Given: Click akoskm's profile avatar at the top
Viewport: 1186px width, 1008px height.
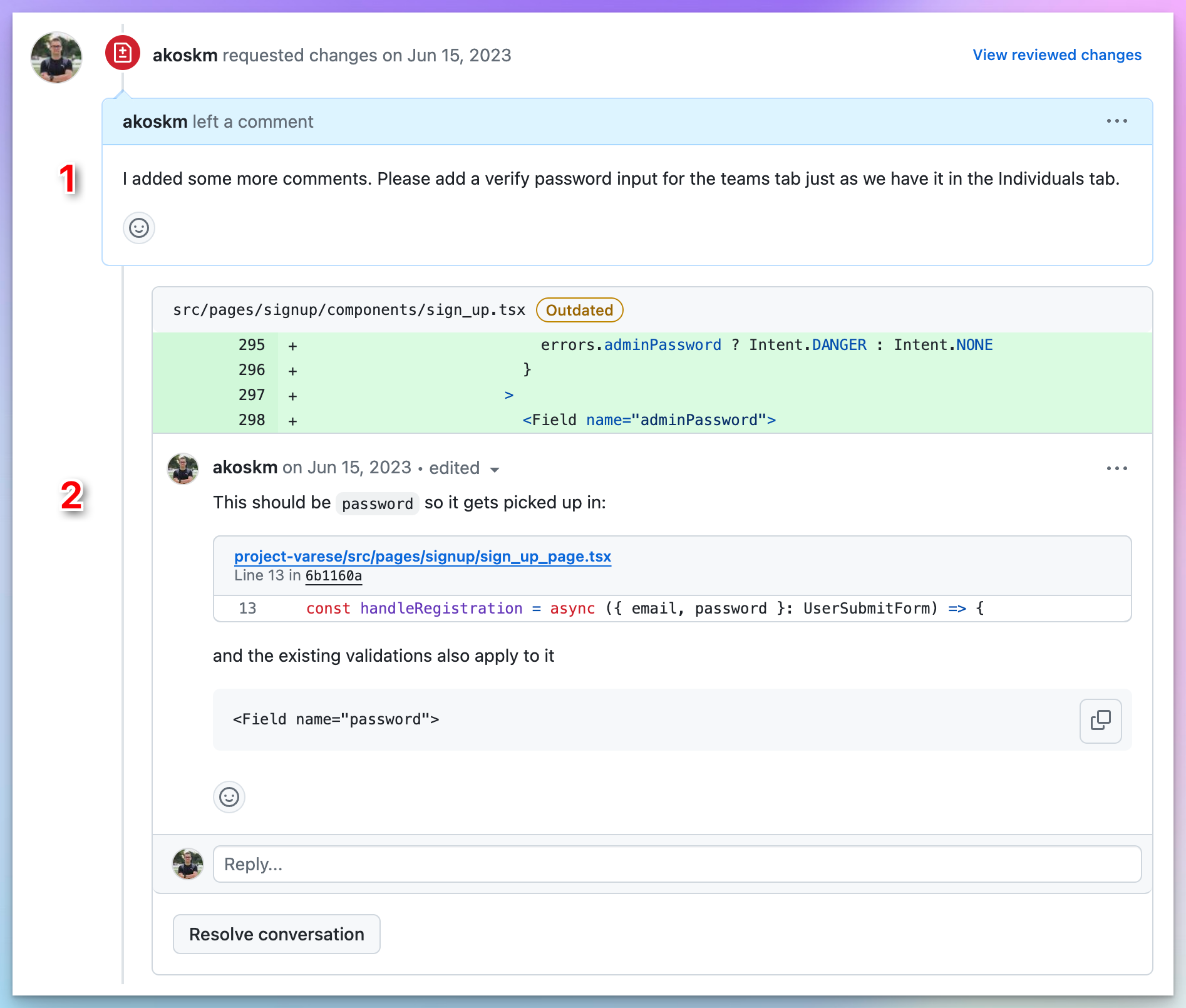Looking at the screenshot, I should point(56,57).
